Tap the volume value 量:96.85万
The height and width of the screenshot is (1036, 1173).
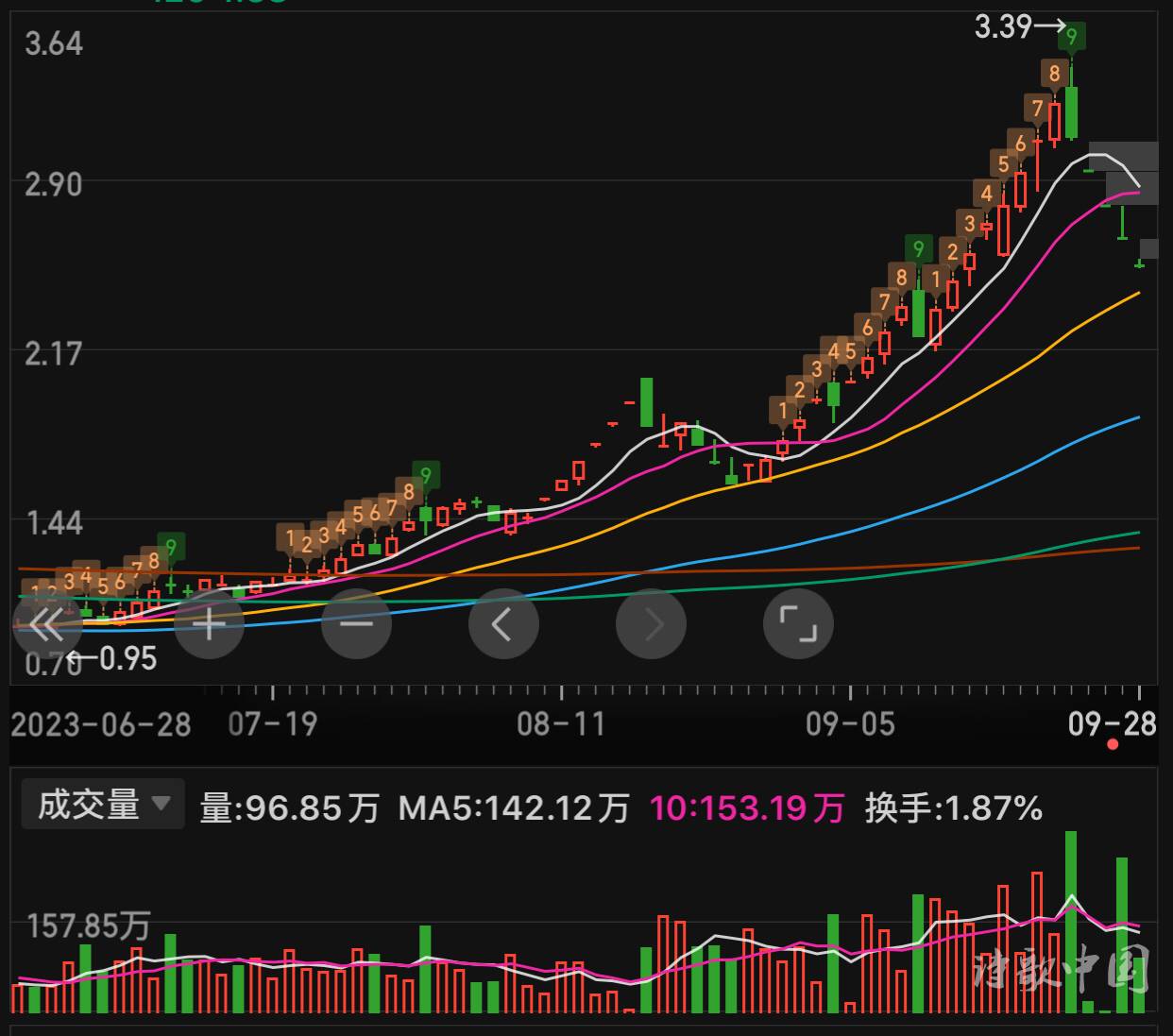[289, 808]
